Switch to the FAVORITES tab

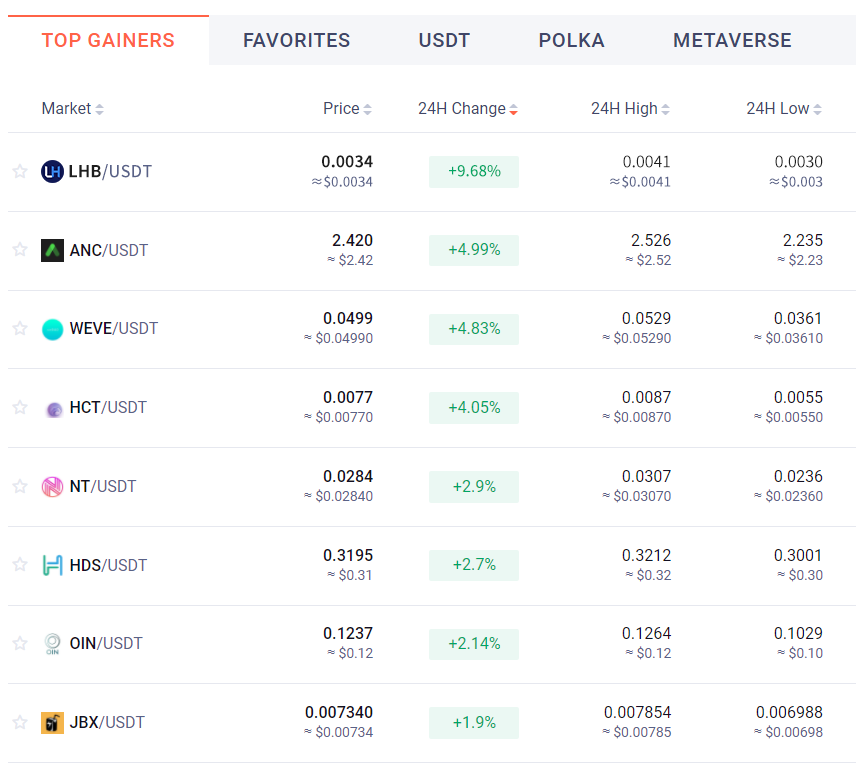point(296,40)
